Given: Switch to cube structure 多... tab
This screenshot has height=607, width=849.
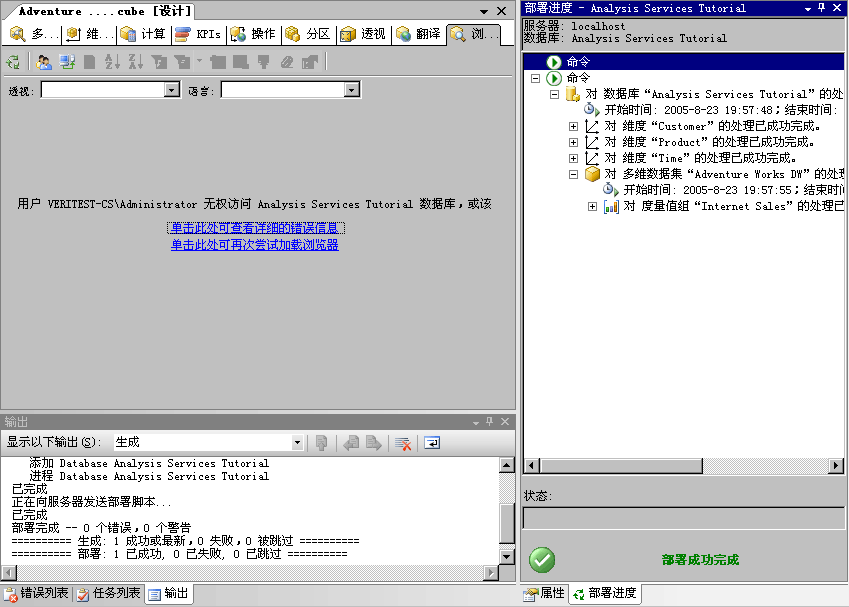Looking at the screenshot, I should [x=34, y=34].
